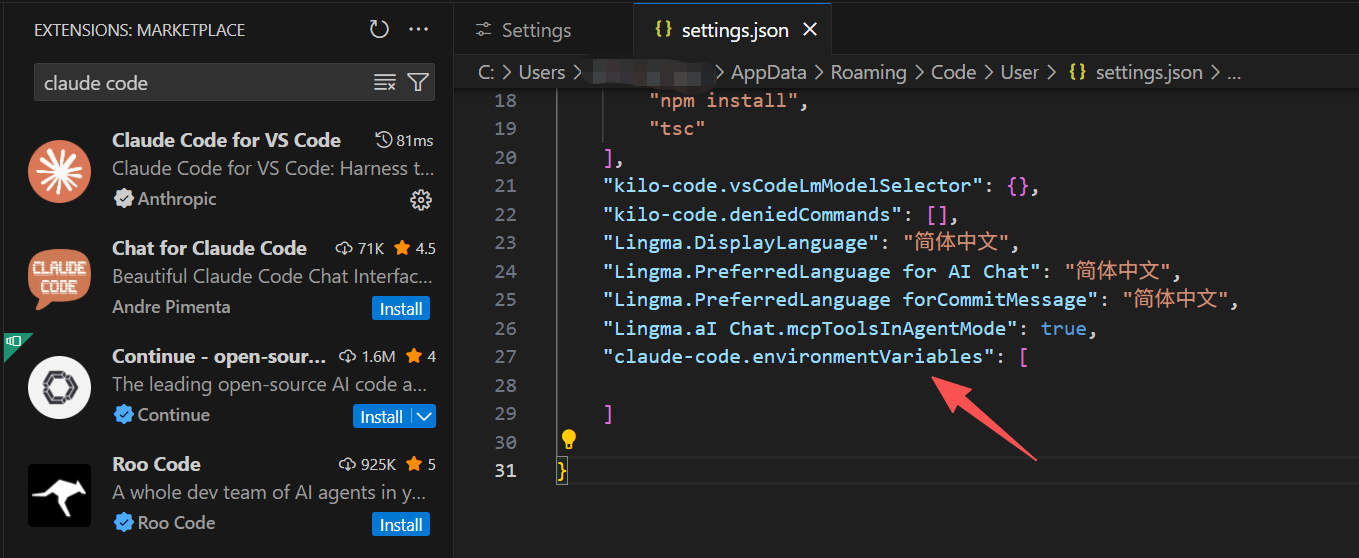This screenshot has height=558, width=1359.
Task: Click the lightbulb code action icon
Action: pos(569,439)
